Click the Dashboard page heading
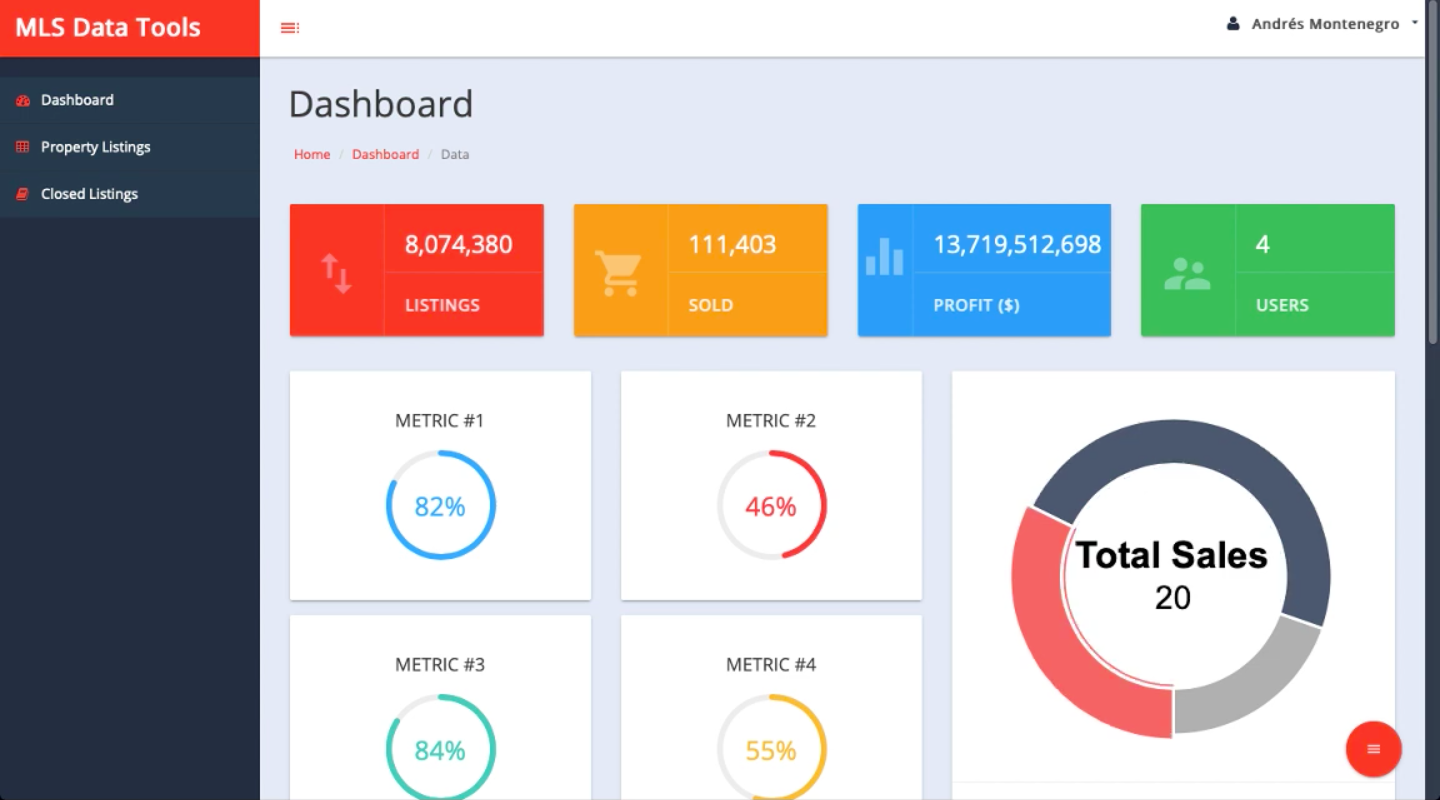This screenshot has width=1440, height=800. pos(381,104)
